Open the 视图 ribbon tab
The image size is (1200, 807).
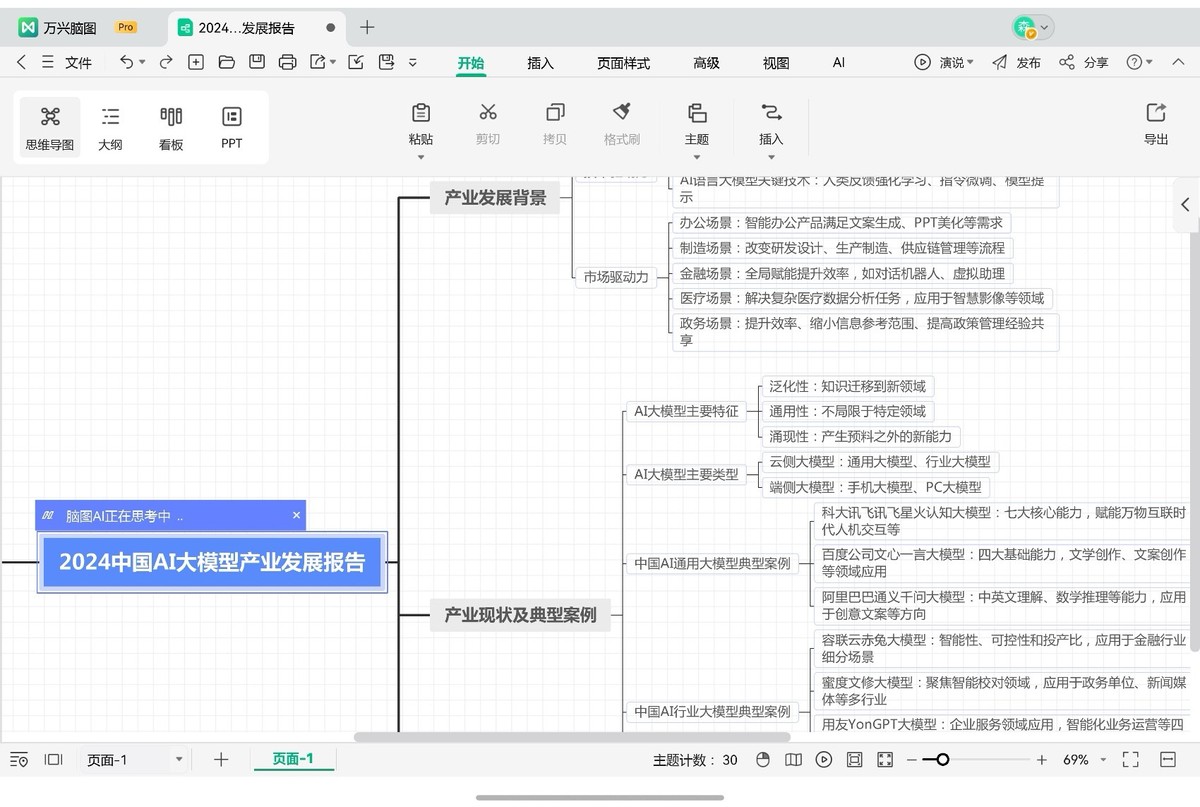(x=776, y=63)
